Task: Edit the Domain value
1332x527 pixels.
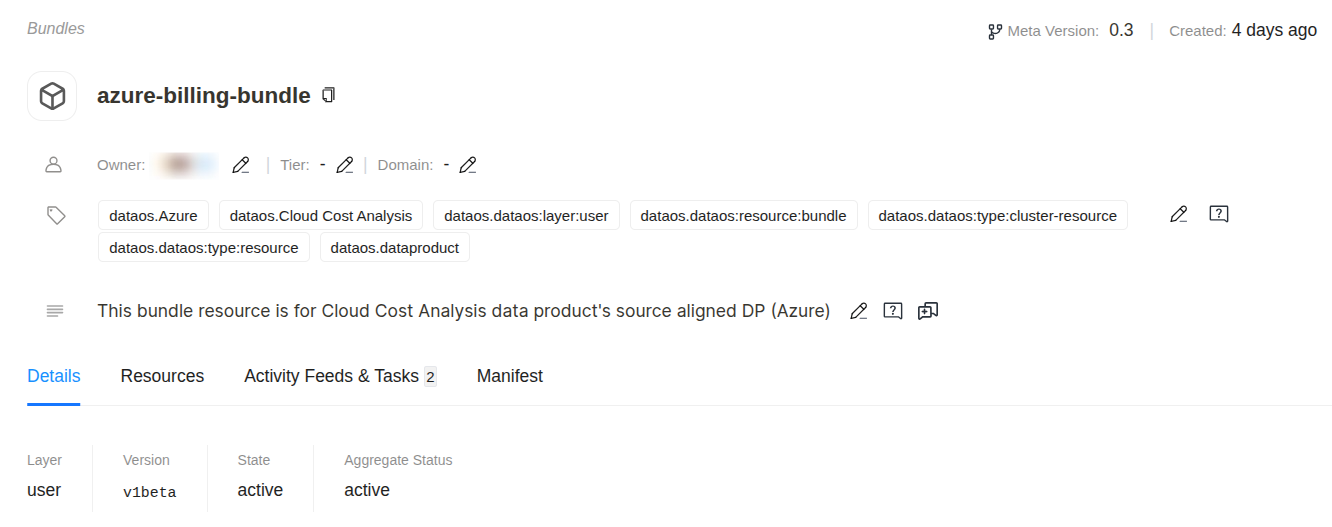Action: point(467,165)
